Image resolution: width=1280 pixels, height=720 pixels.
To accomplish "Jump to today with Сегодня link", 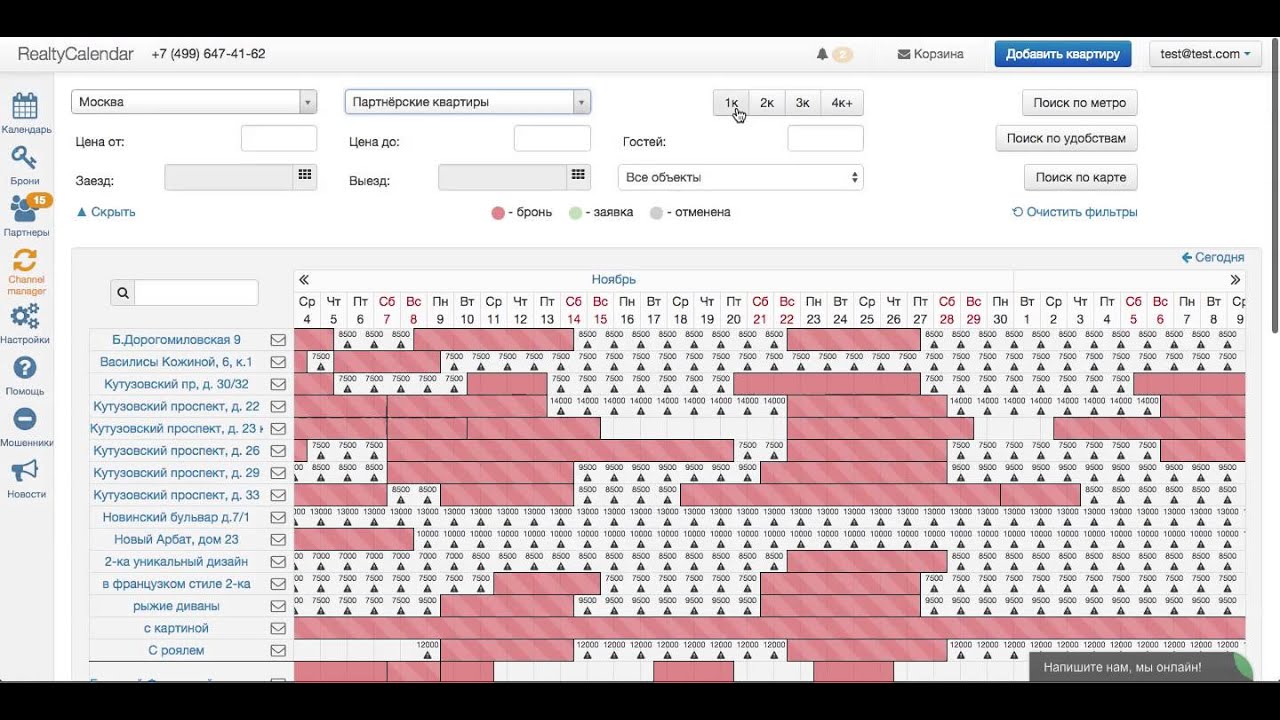I will (1213, 257).
